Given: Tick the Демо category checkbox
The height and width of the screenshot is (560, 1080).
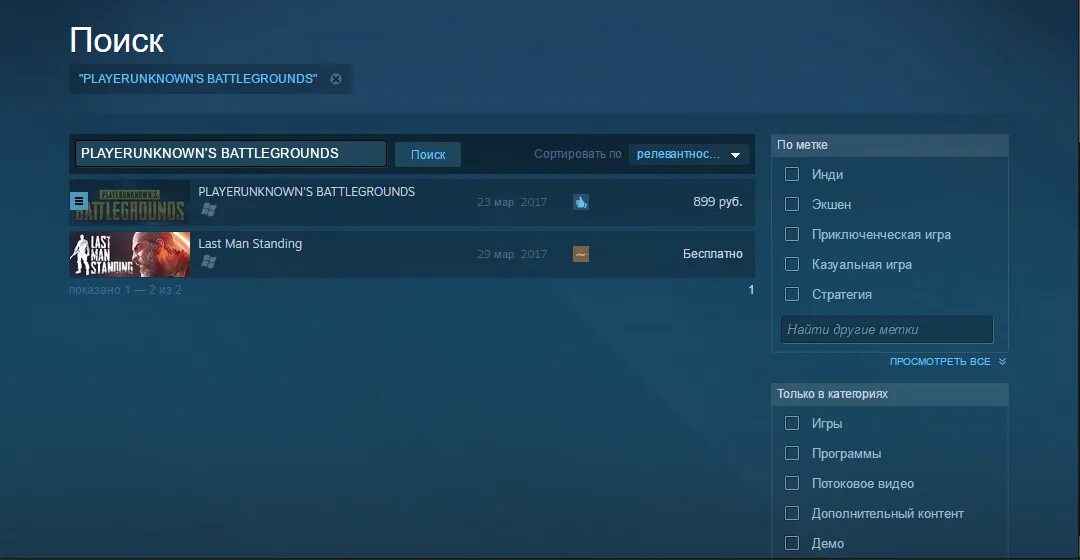Looking at the screenshot, I should point(792,543).
